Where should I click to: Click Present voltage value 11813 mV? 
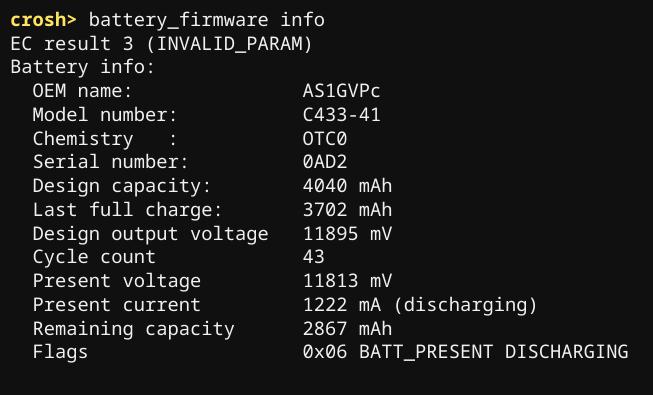click(347, 280)
